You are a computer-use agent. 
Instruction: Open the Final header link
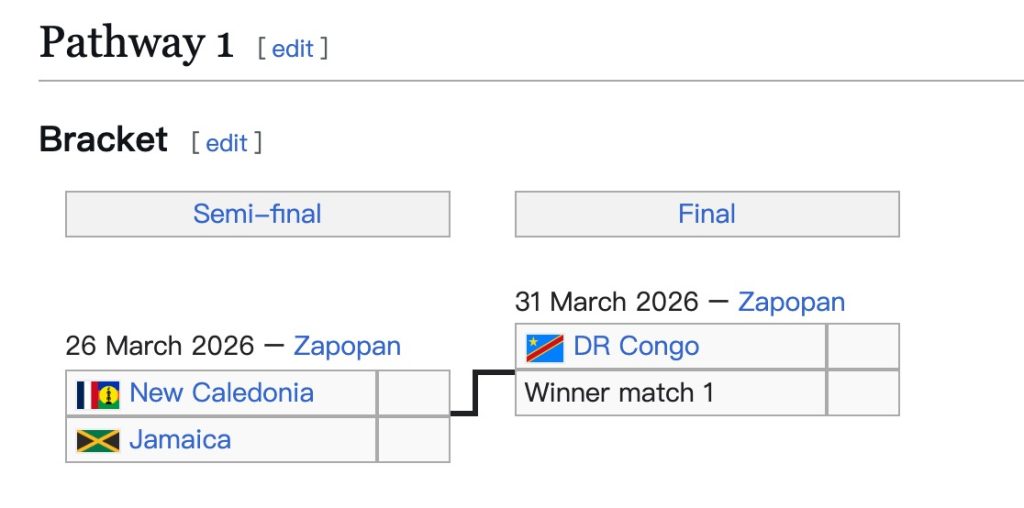[x=707, y=214]
